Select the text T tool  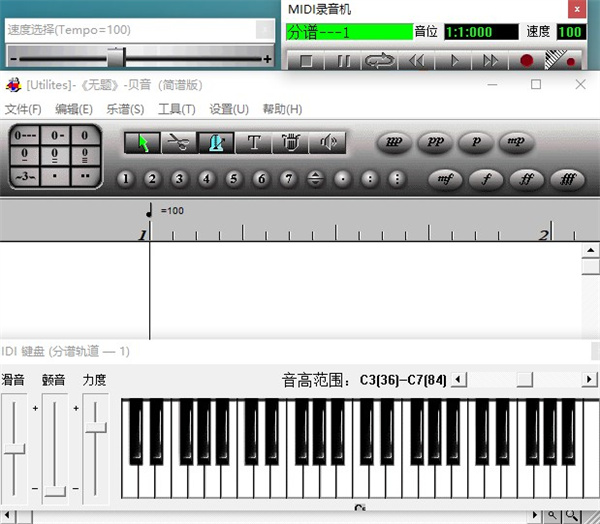[x=253, y=143]
